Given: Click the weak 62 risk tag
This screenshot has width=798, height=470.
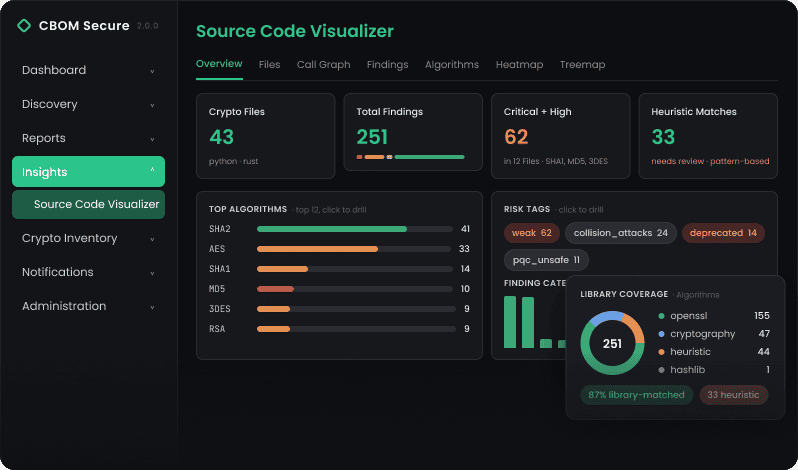Looking at the screenshot, I should point(532,233).
